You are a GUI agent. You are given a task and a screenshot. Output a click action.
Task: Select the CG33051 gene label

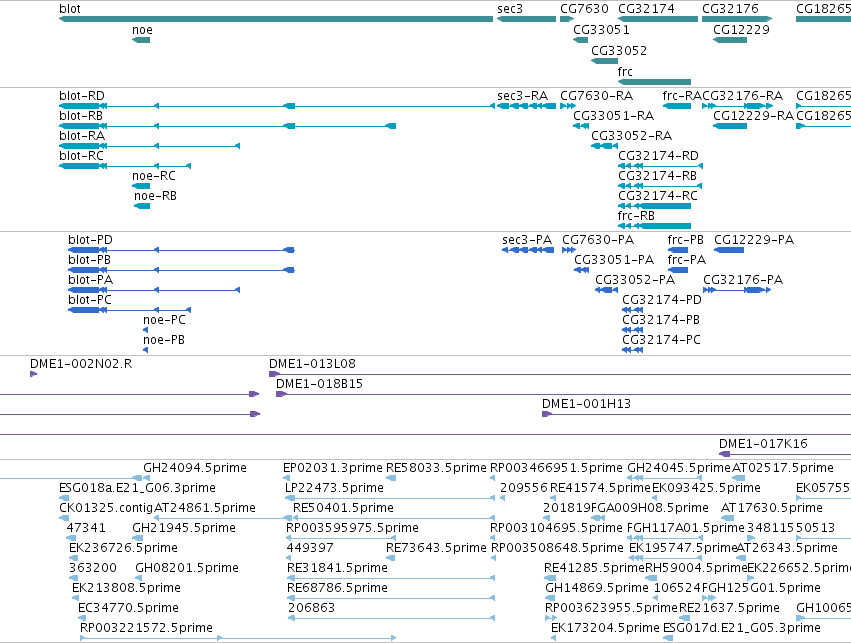601,30
